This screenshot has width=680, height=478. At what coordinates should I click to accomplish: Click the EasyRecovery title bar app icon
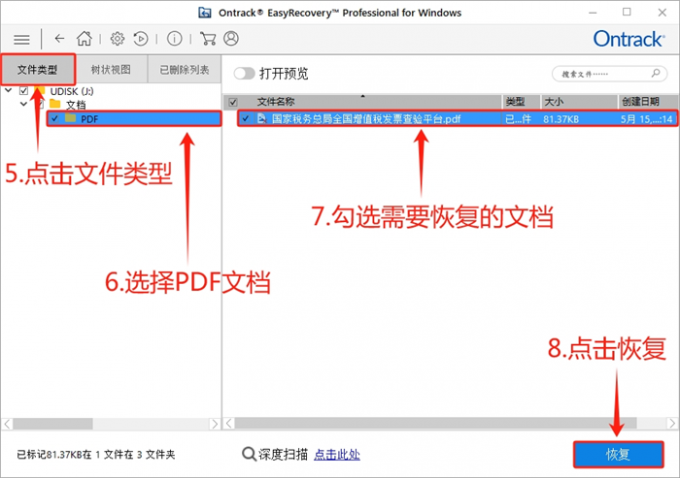point(205,13)
